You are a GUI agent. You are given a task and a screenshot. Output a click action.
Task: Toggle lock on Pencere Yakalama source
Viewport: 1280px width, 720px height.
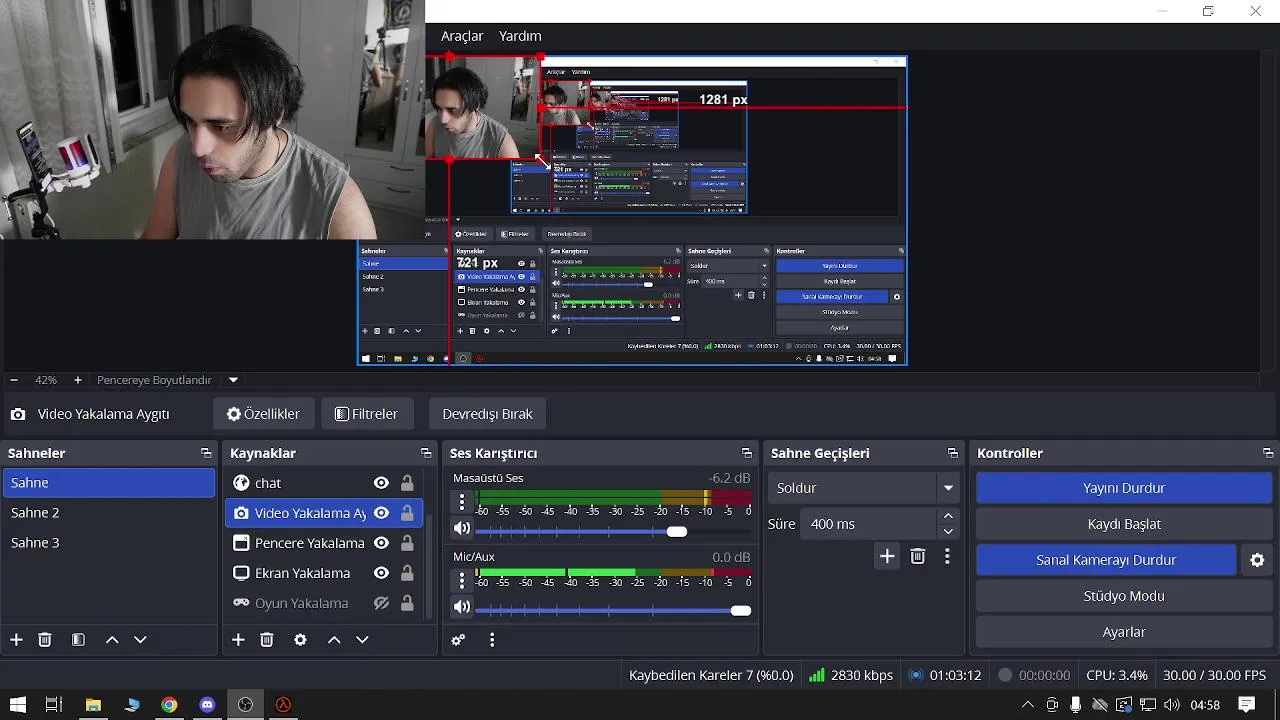pyautogui.click(x=407, y=543)
